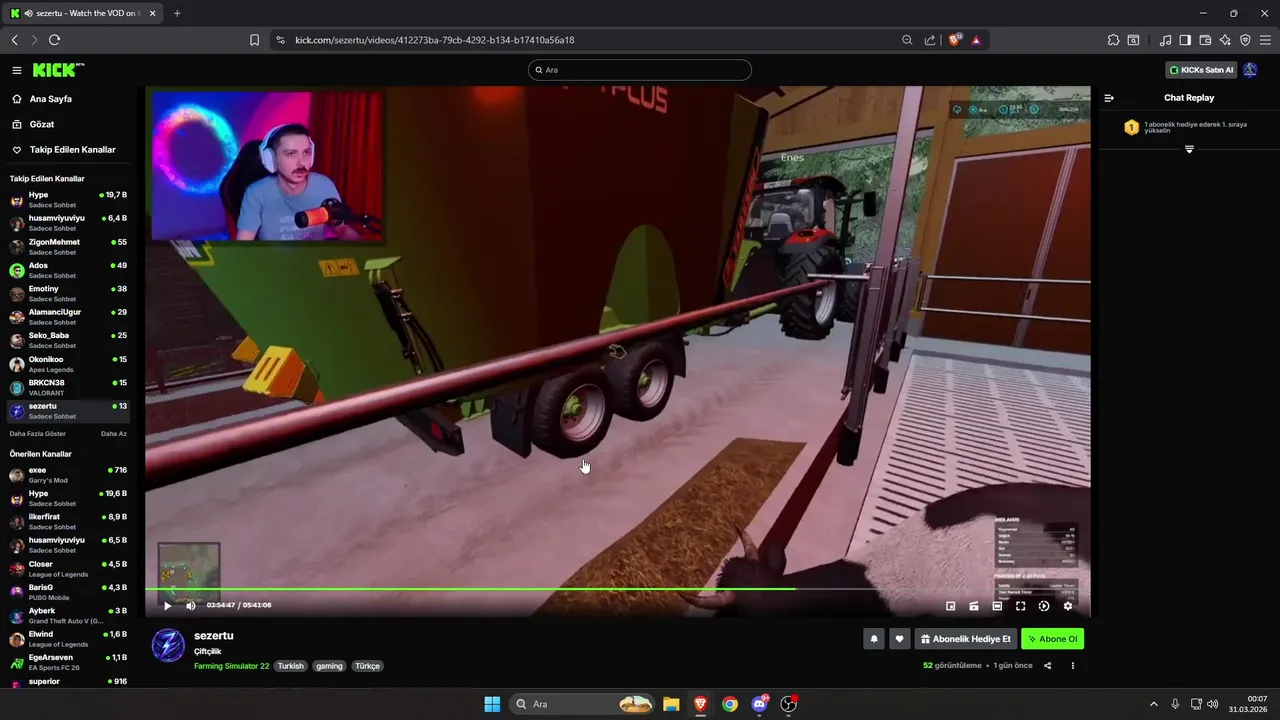This screenshot has height=720, width=1280.
Task: Open the three-dot more options menu
Action: click(x=1073, y=665)
